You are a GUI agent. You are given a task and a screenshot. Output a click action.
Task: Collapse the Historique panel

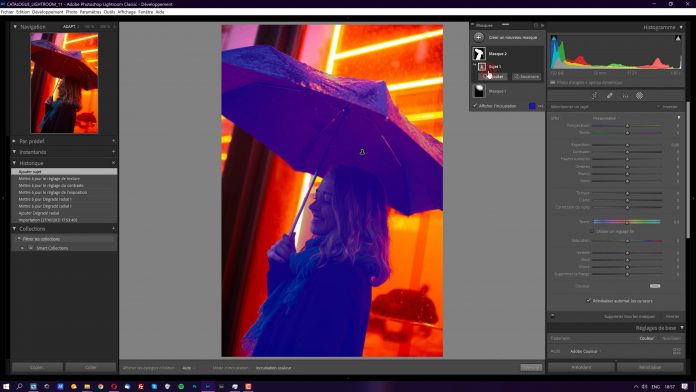tap(14, 163)
